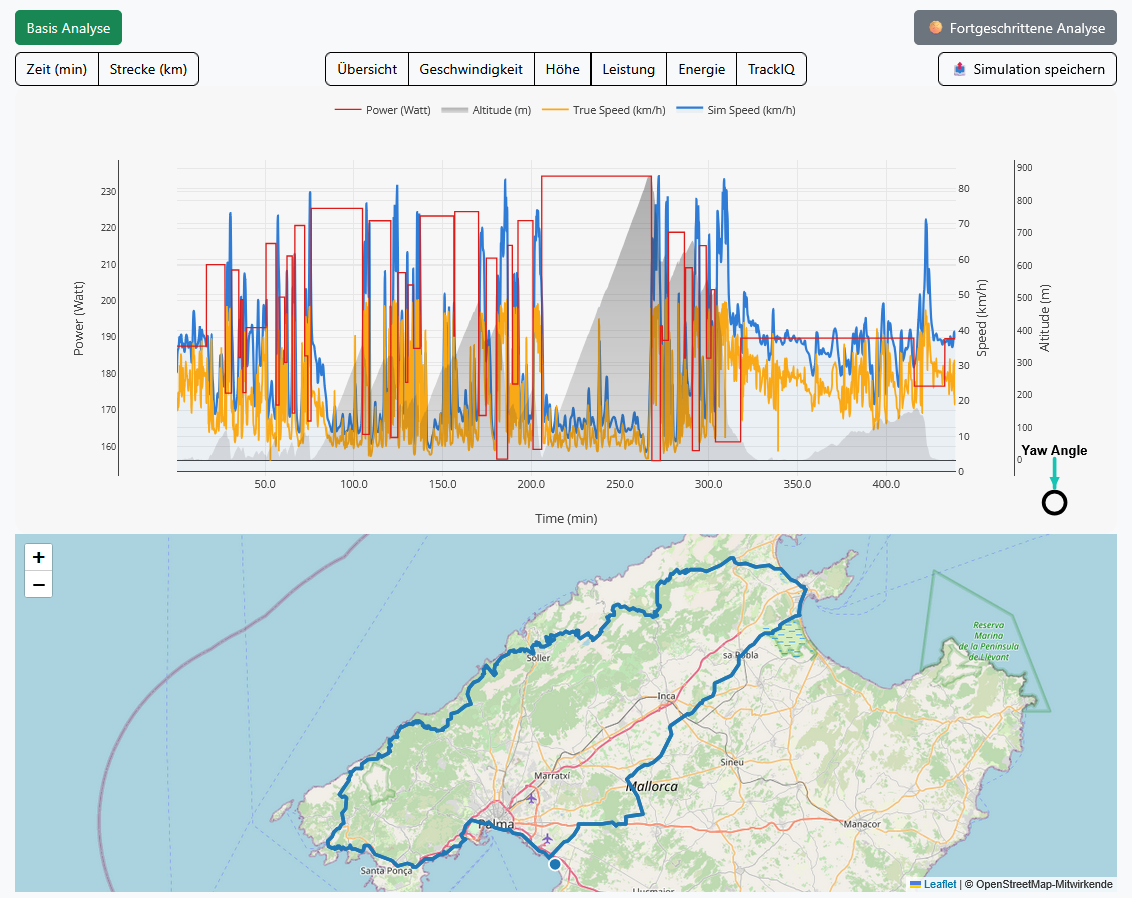The width and height of the screenshot is (1132, 898).
Task: Select the Energie tab
Action: (x=701, y=69)
